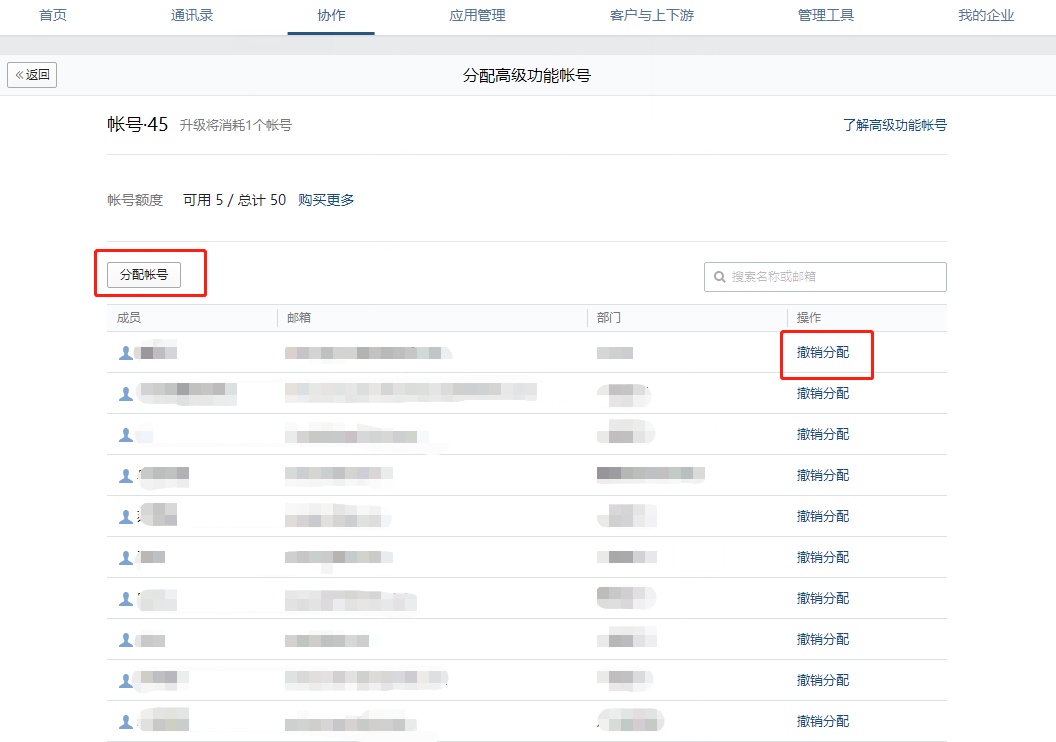The height and width of the screenshot is (742, 1056).
Task: Open the 了解高级功能帐号 link
Action: [894, 125]
